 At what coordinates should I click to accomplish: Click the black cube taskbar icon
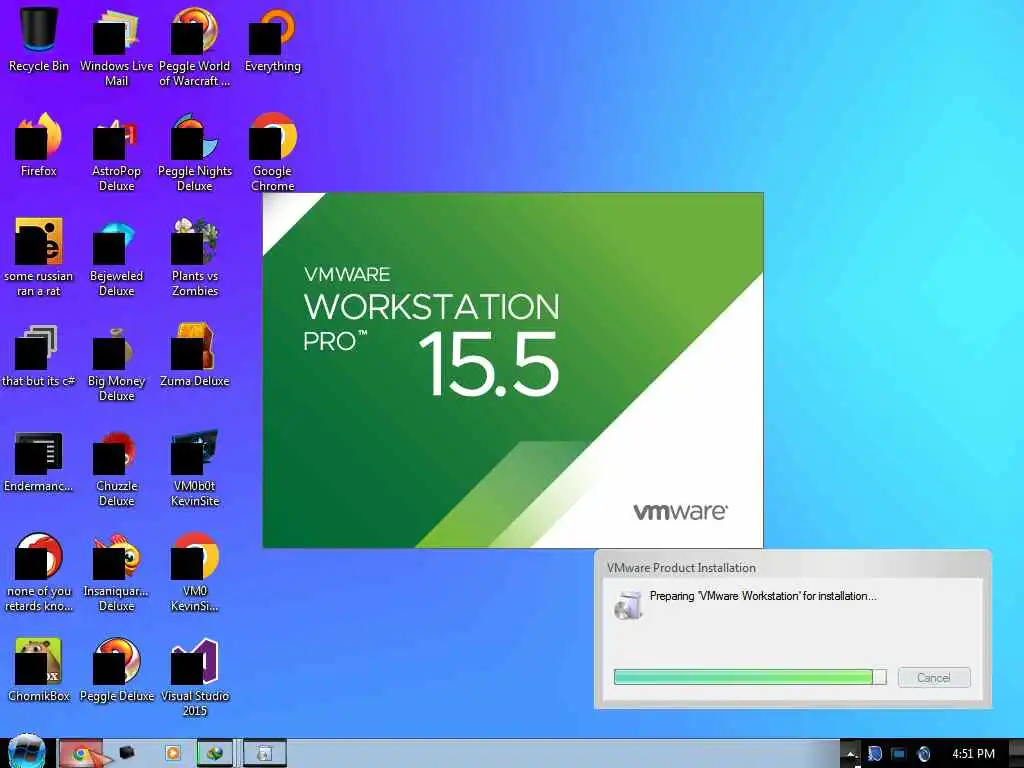pyautogui.click(x=127, y=754)
